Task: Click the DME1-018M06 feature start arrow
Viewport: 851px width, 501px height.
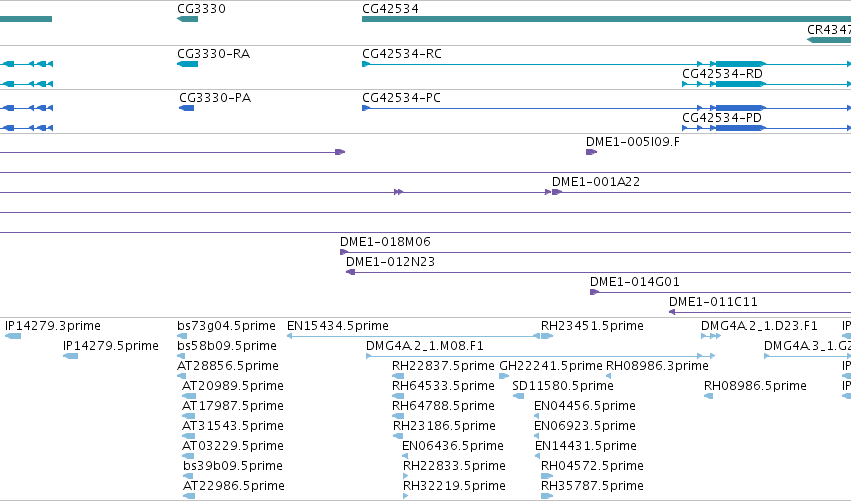Action: pos(344,252)
